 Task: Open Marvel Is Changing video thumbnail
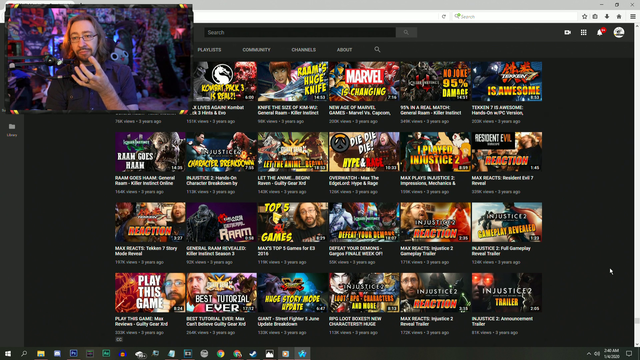point(364,81)
